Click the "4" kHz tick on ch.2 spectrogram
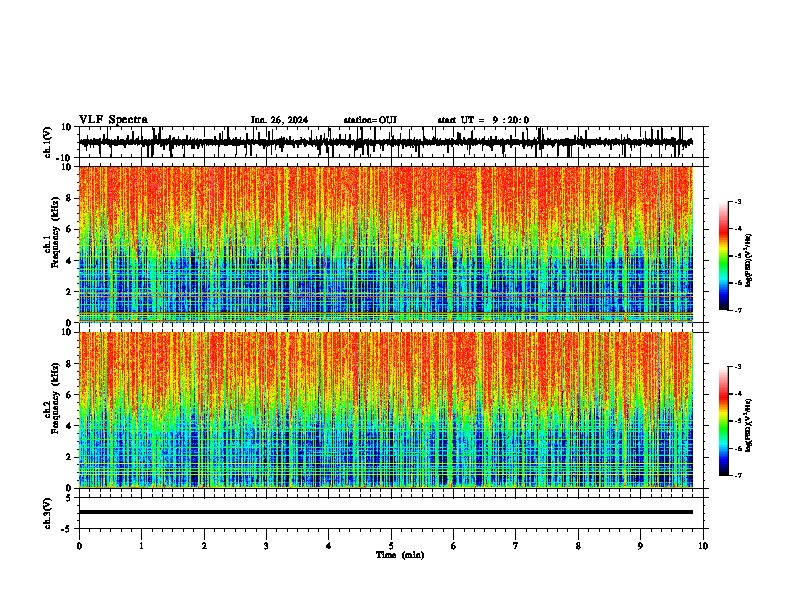792x612 pixels. coord(70,426)
